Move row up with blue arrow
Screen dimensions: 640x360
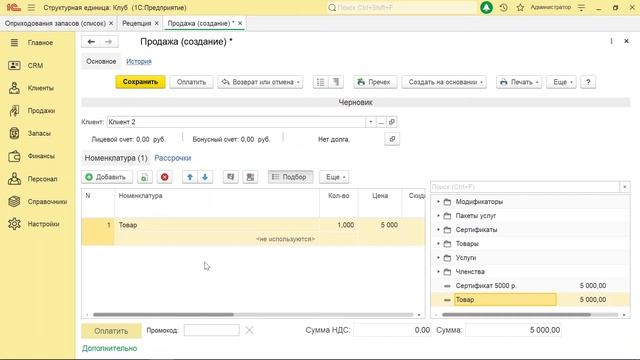[190, 177]
